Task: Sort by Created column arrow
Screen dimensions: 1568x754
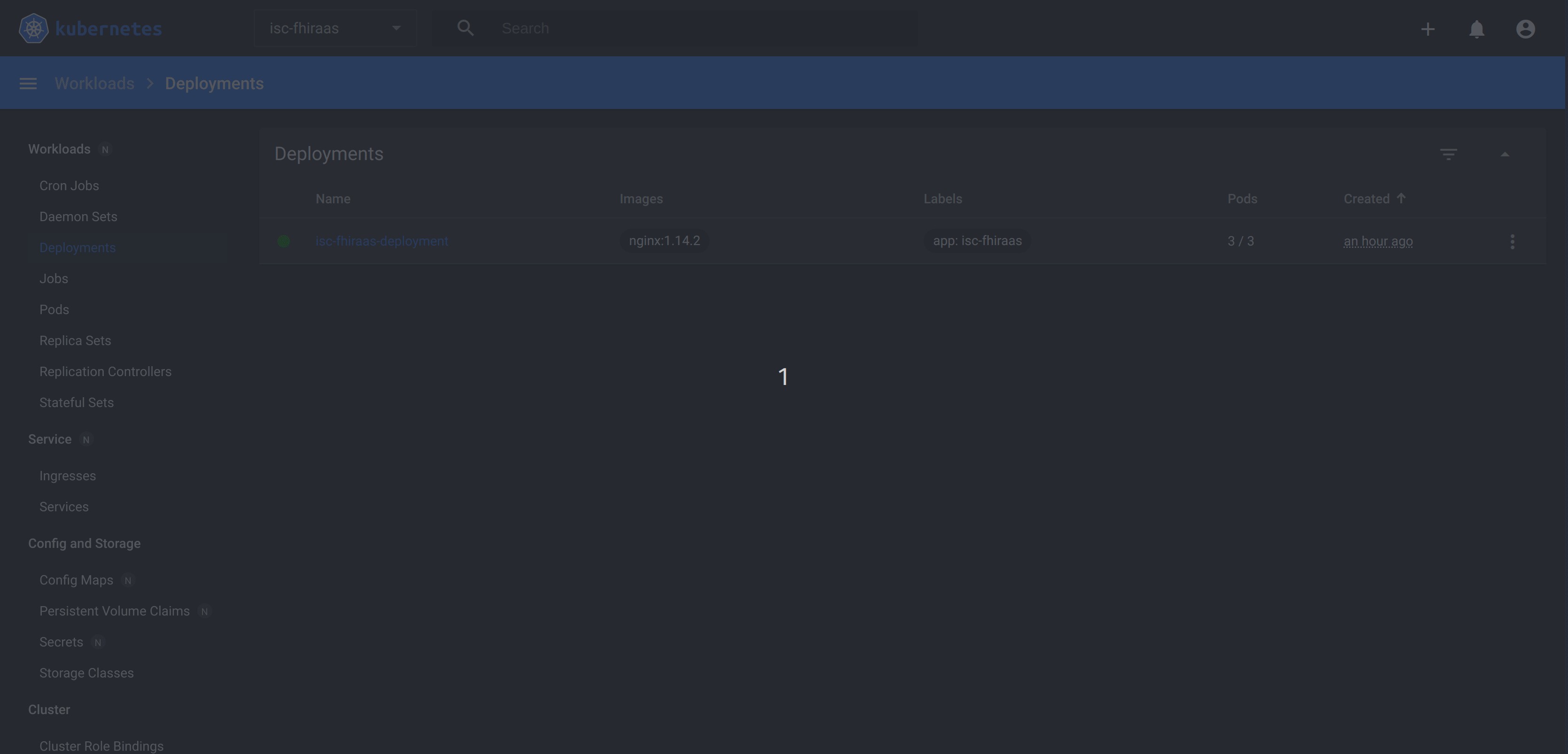Action: tap(1401, 199)
